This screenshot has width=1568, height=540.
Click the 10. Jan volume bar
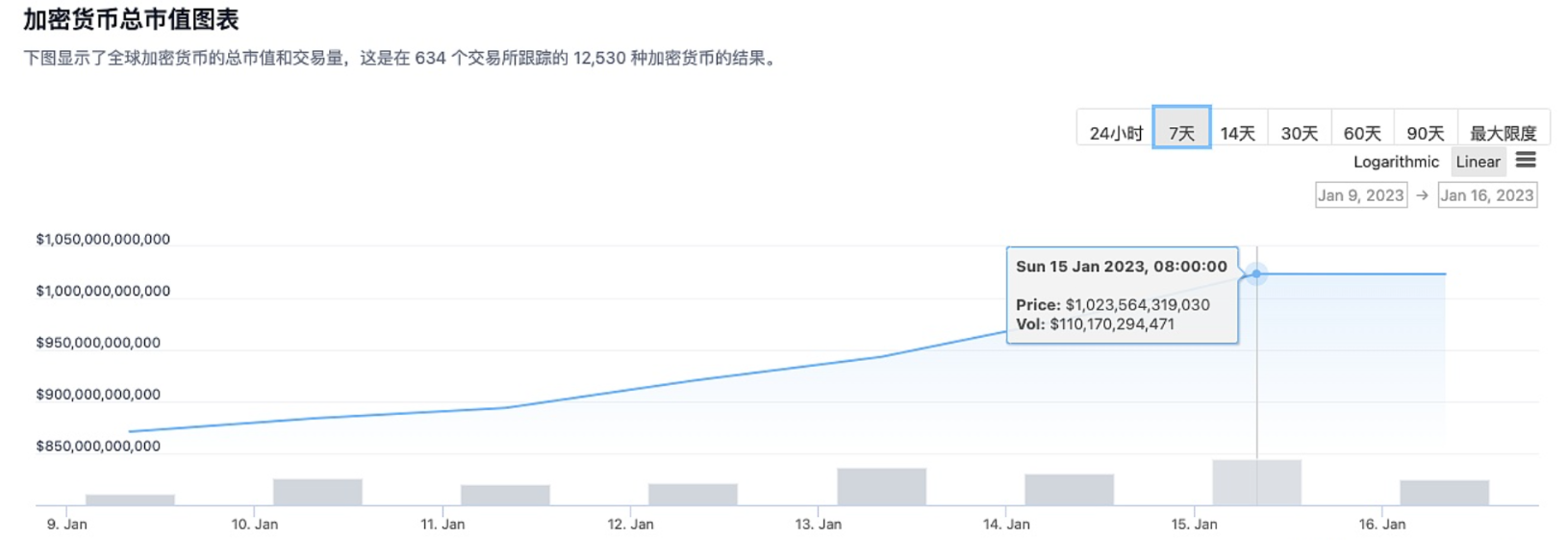click(x=317, y=492)
